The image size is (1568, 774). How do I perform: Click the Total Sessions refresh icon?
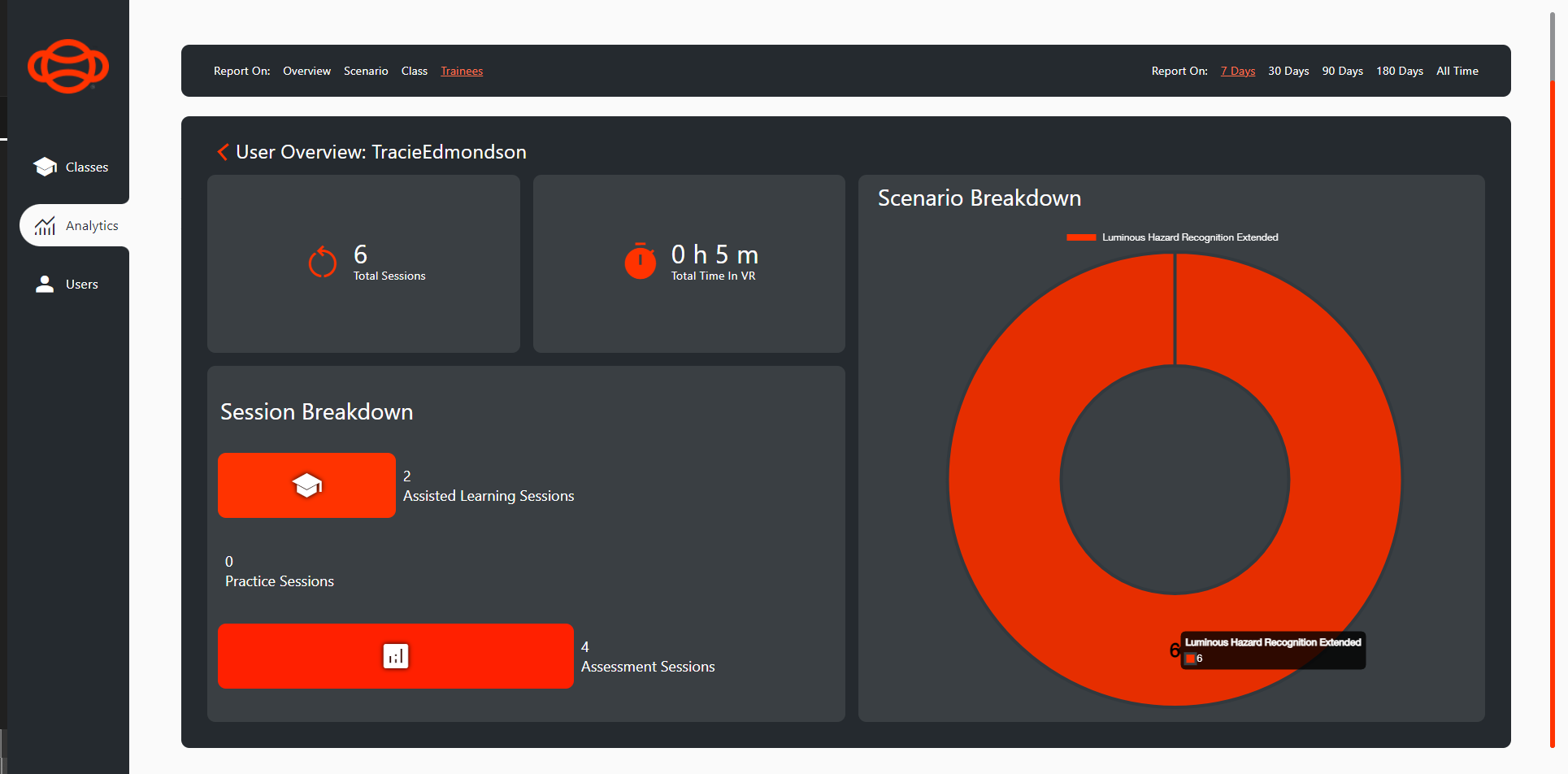[323, 263]
